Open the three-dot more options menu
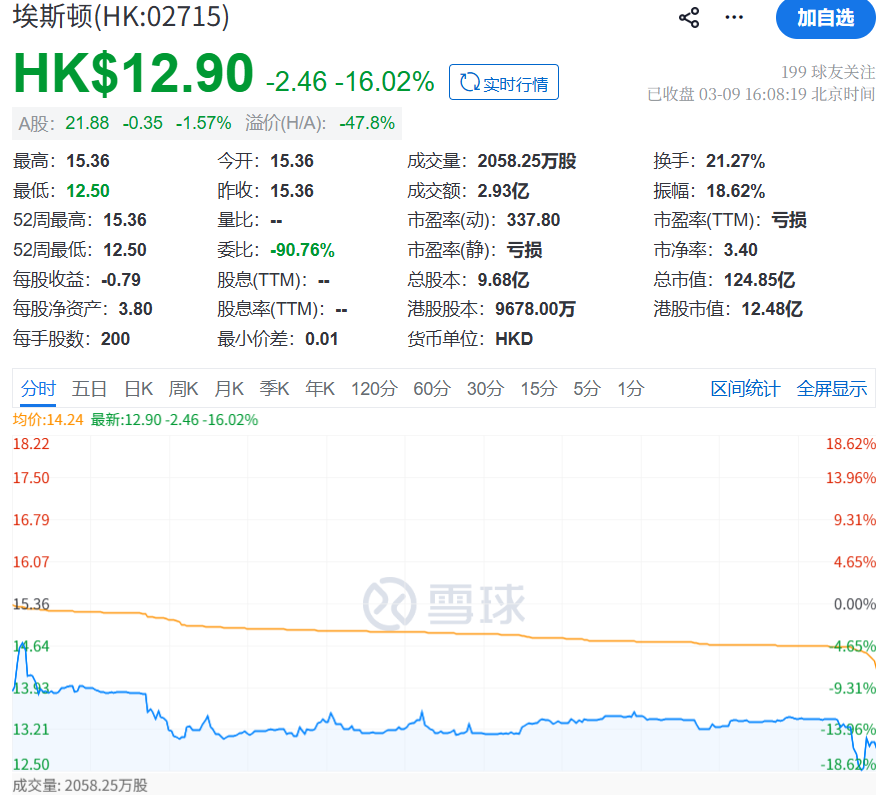This screenshot has height=795, width=891. [x=735, y=18]
